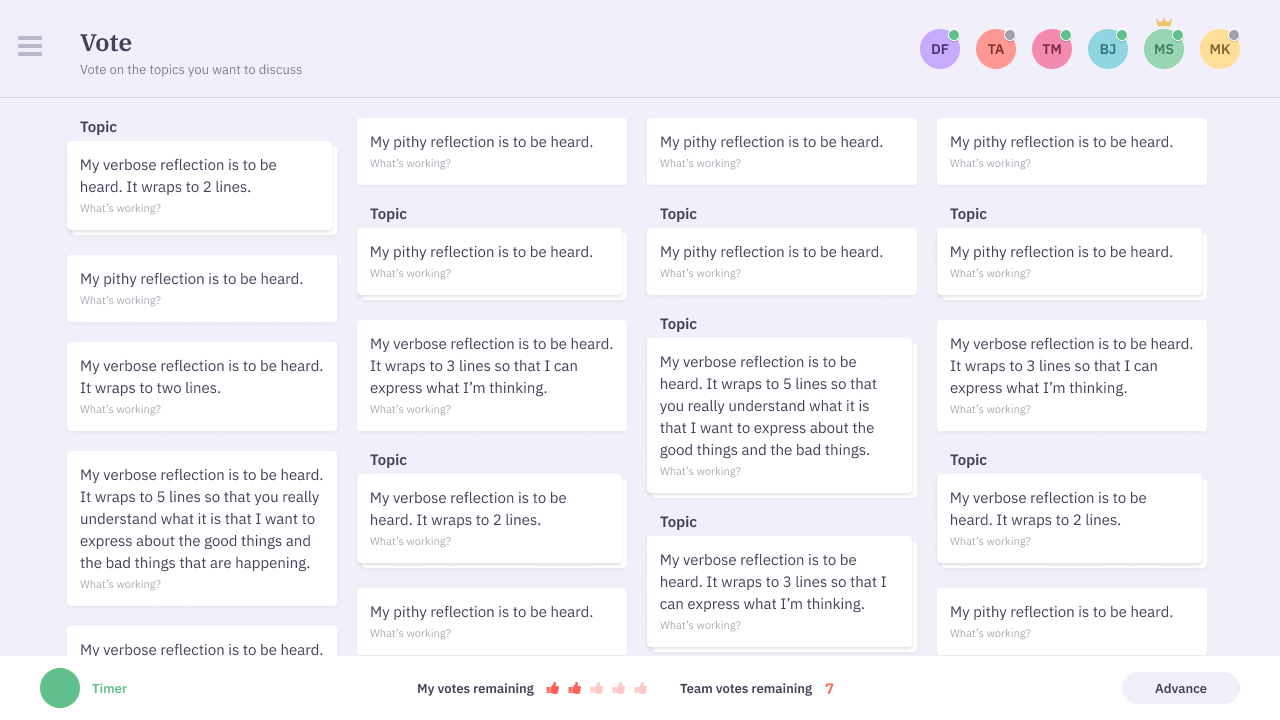Open the navigation sidebar with the hamburger menu

(x=30, y=46)
